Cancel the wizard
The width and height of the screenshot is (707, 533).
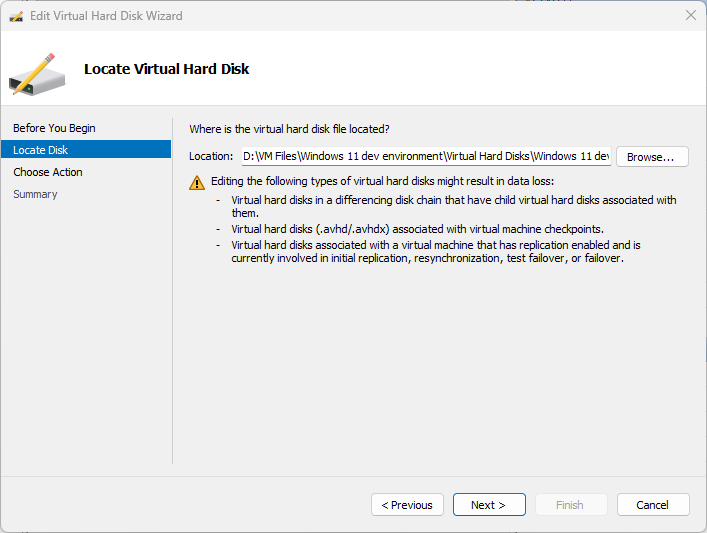[653, 505]
